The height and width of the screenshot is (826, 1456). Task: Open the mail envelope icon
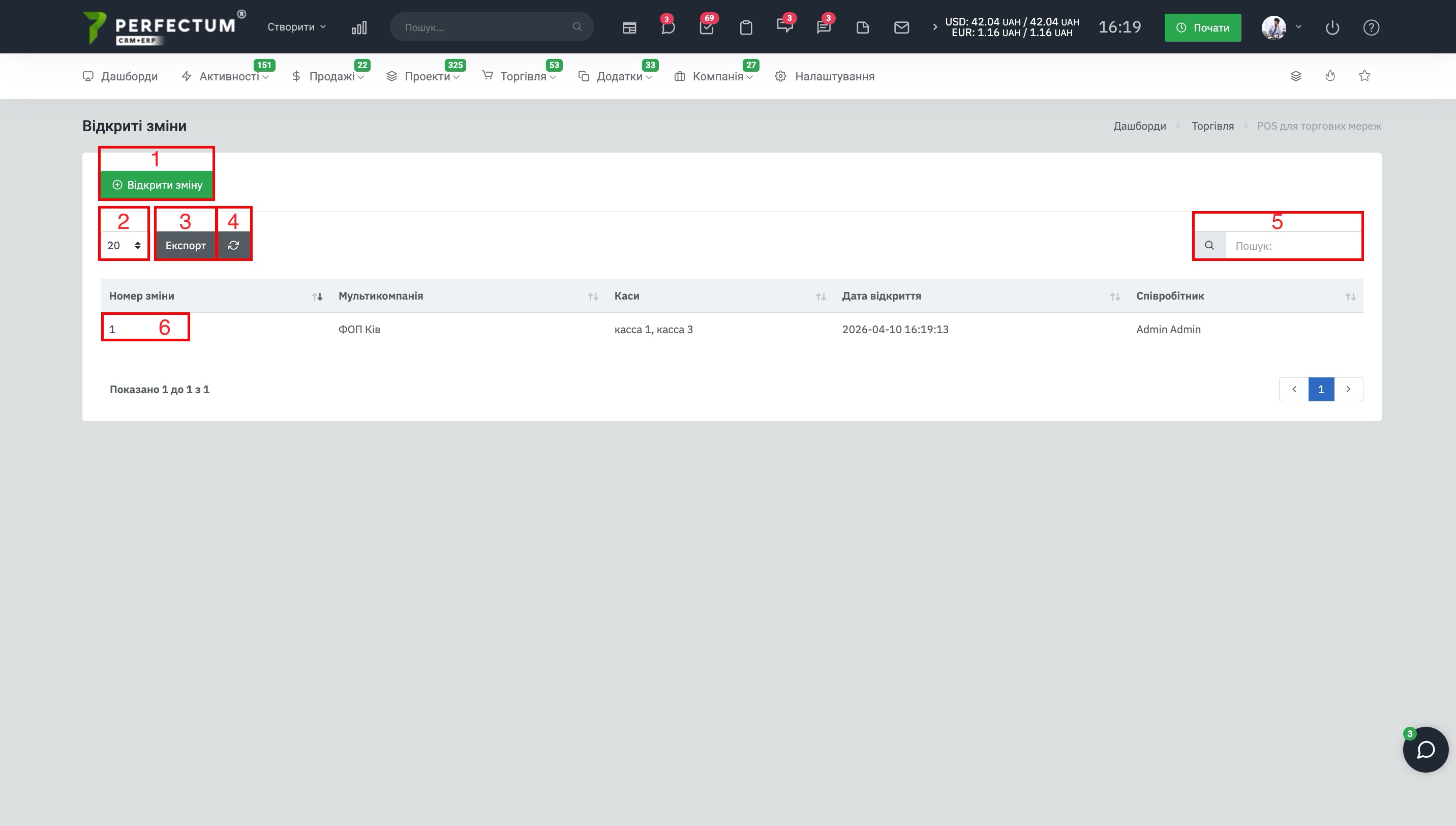[x=901, y=27]
